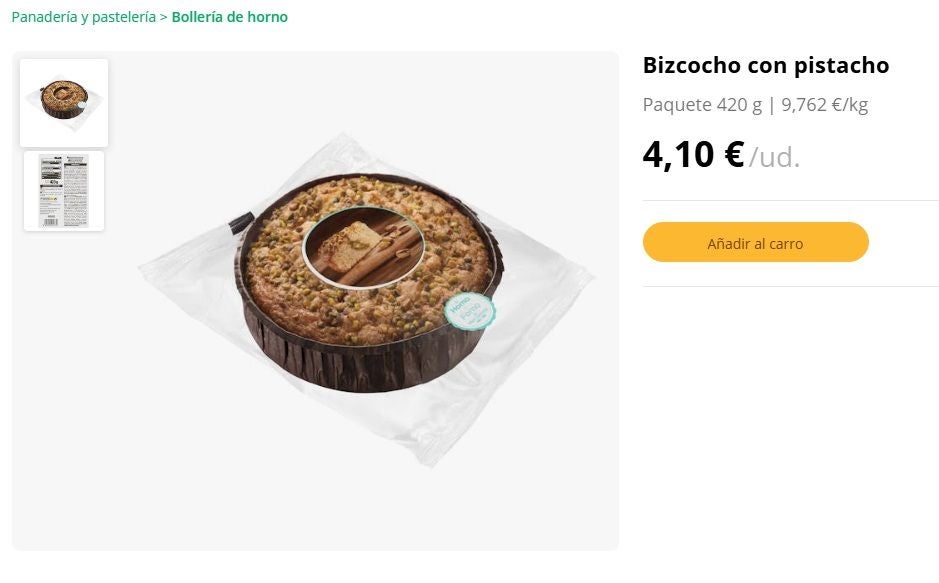Go to "Bollería de horno" category

[x=229, y=17]
